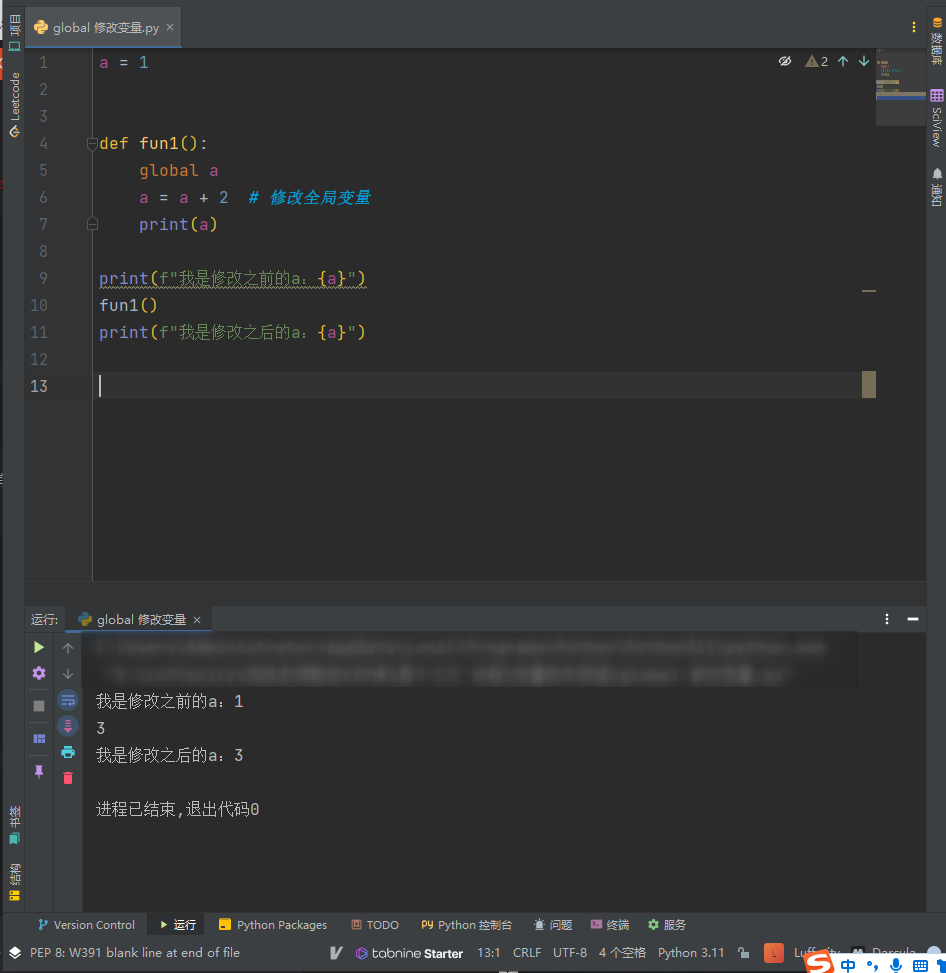The image size is (946, 973).
Task: Close the global 修改变量.py editor tab
Action: coord(170,27)
